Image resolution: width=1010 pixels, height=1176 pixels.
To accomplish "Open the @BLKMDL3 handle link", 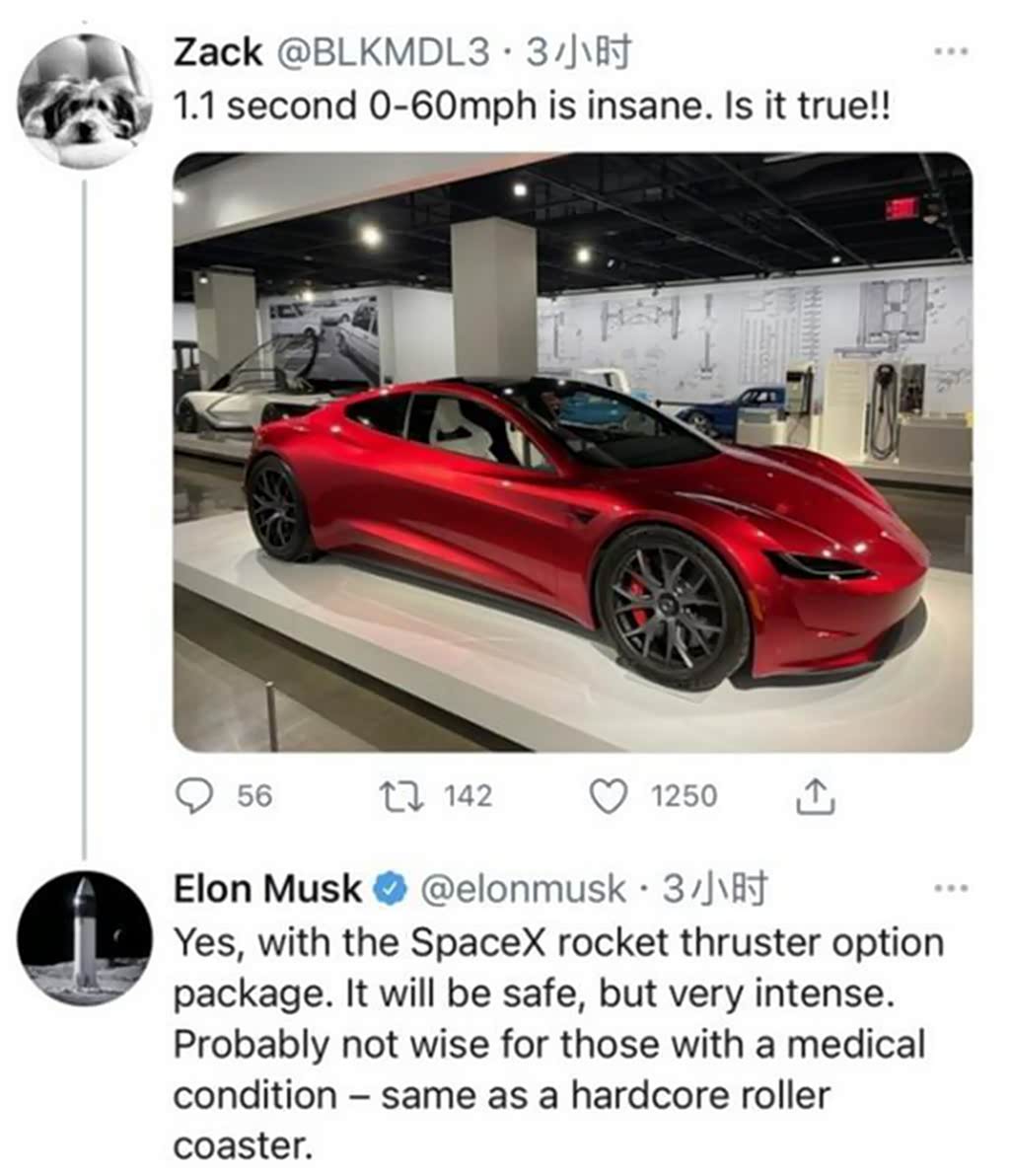I will [x=384, y=53].
